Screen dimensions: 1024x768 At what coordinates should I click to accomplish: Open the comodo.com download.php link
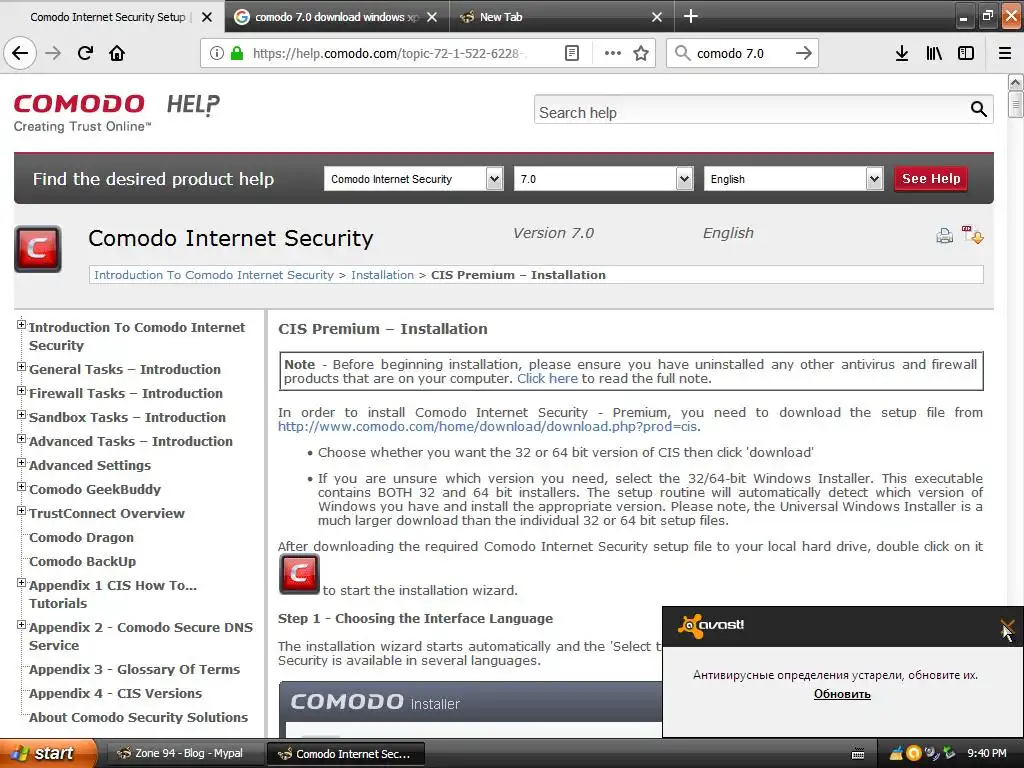coord(487,426)
